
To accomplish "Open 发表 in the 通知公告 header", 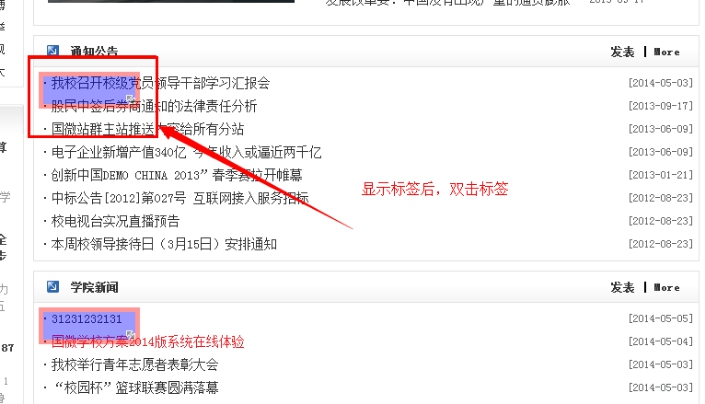I will [622, 52].
